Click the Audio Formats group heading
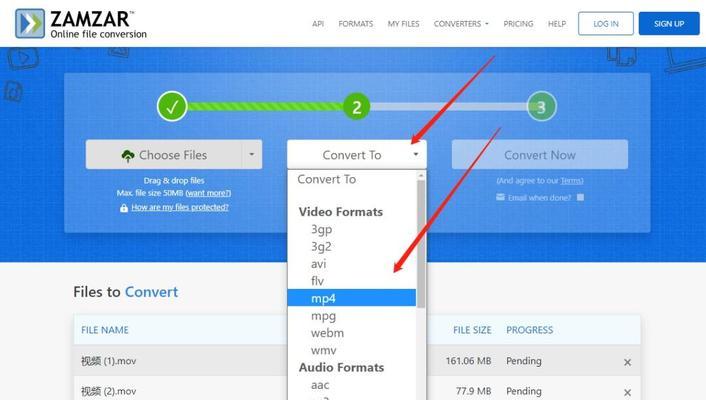706x400 pixels. (341, 368)
